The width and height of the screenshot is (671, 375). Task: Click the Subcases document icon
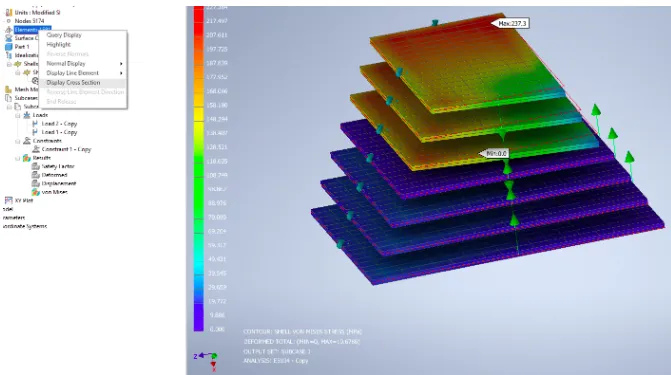pos(9,98)
